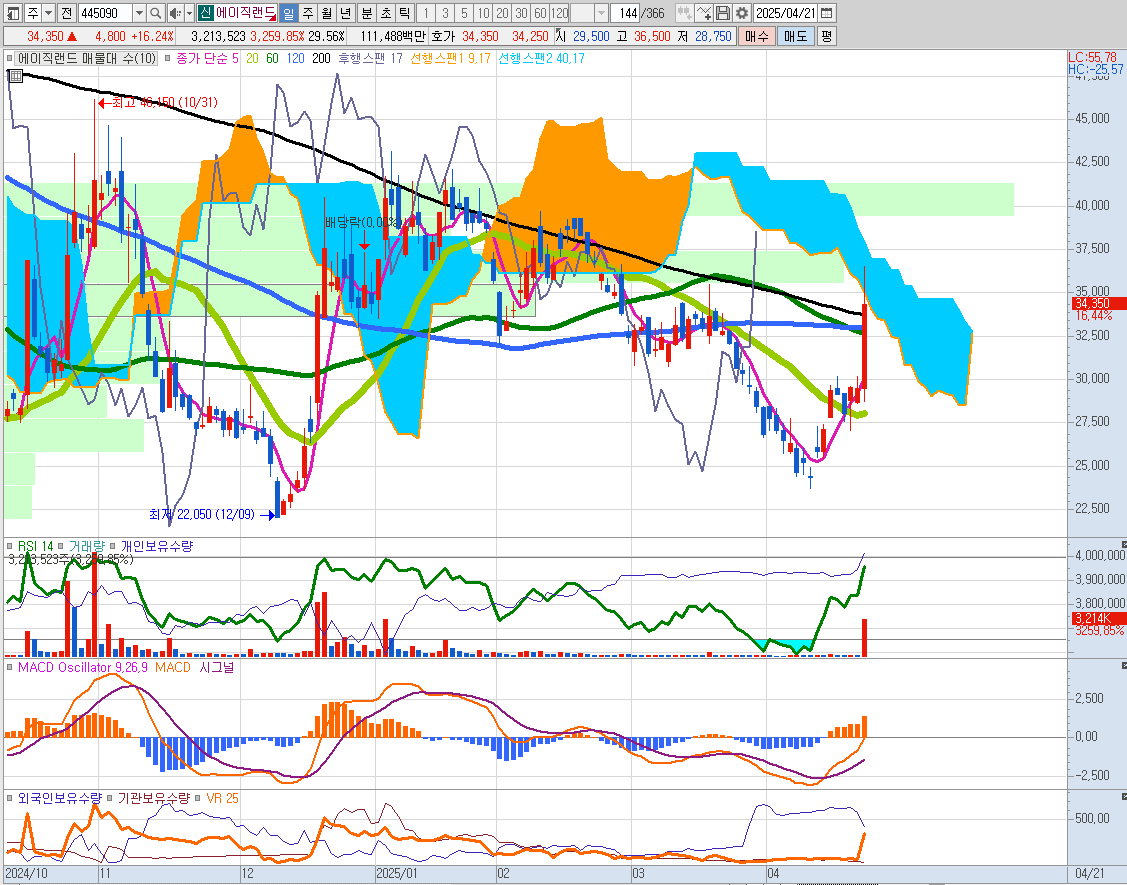
Task: Click the floppy disk save icon
Action: (723, 13)
